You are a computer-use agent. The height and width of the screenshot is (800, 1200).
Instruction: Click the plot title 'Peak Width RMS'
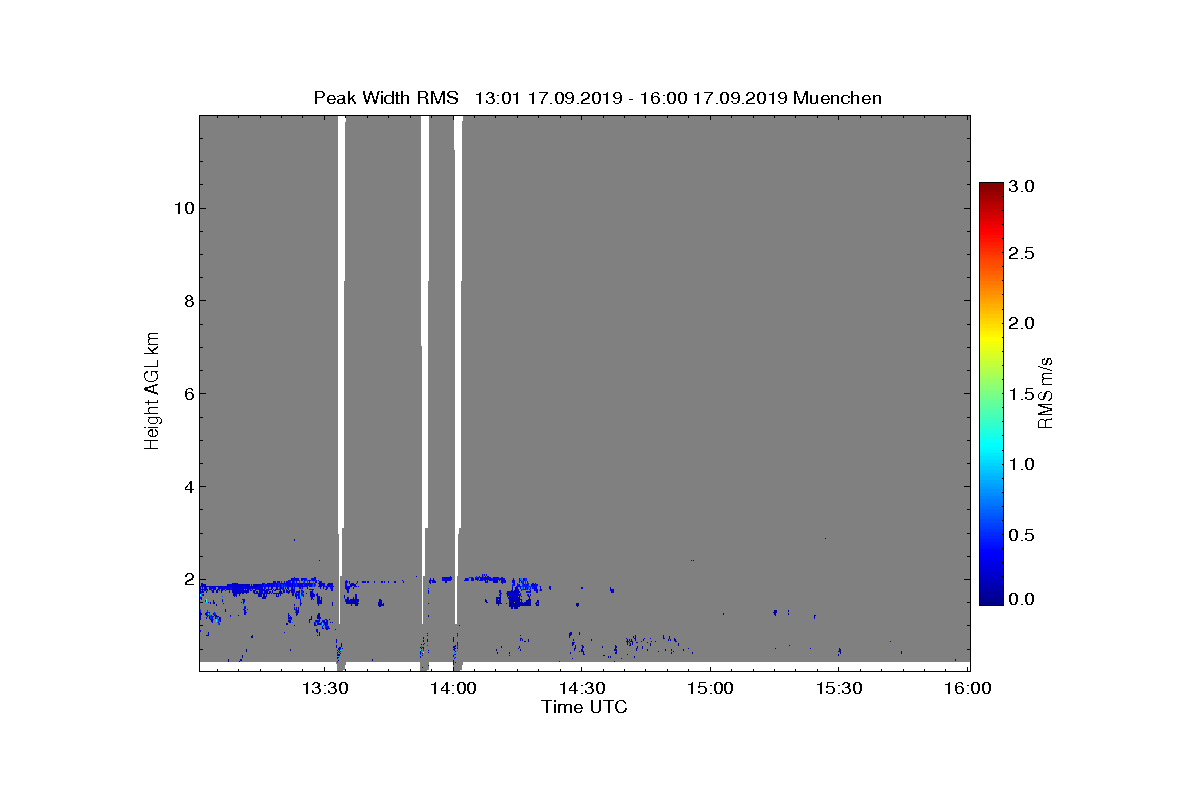tap(386, 98)
